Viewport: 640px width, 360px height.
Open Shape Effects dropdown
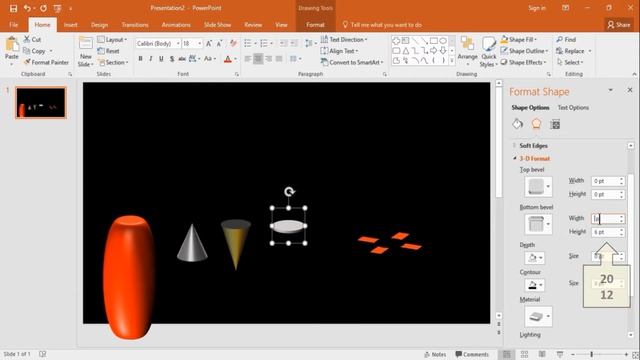tap(524, 62)
